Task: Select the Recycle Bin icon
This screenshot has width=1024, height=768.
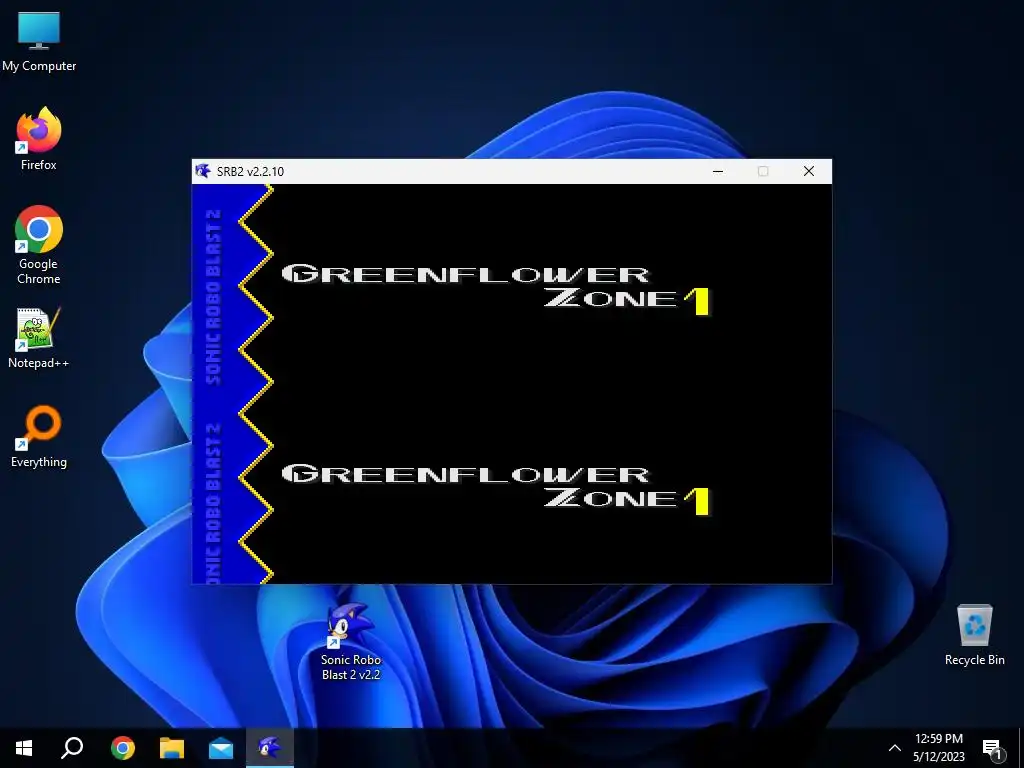Action: 974,635
